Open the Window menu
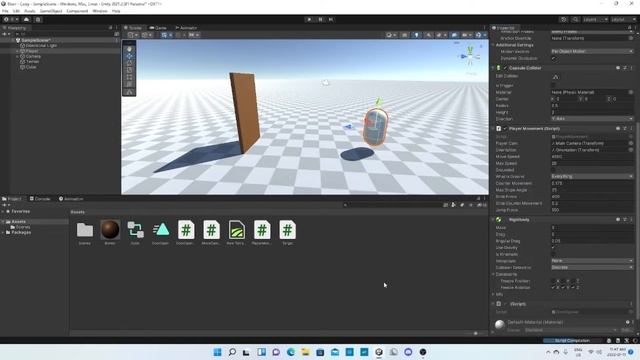Viewport: 640px width, 360px height. click(x=100, y=11)
